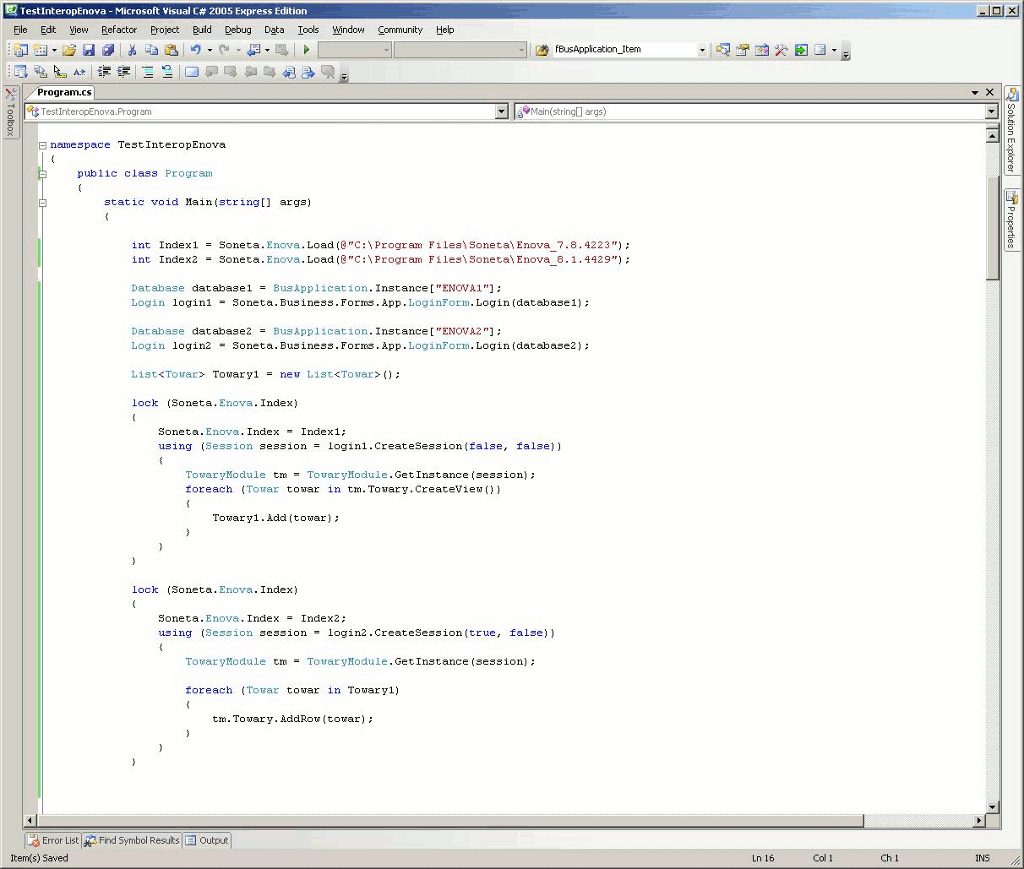Toggle a bookmark on the current line
Viewport: 1024px width, 869px height.
pos(191,72)
